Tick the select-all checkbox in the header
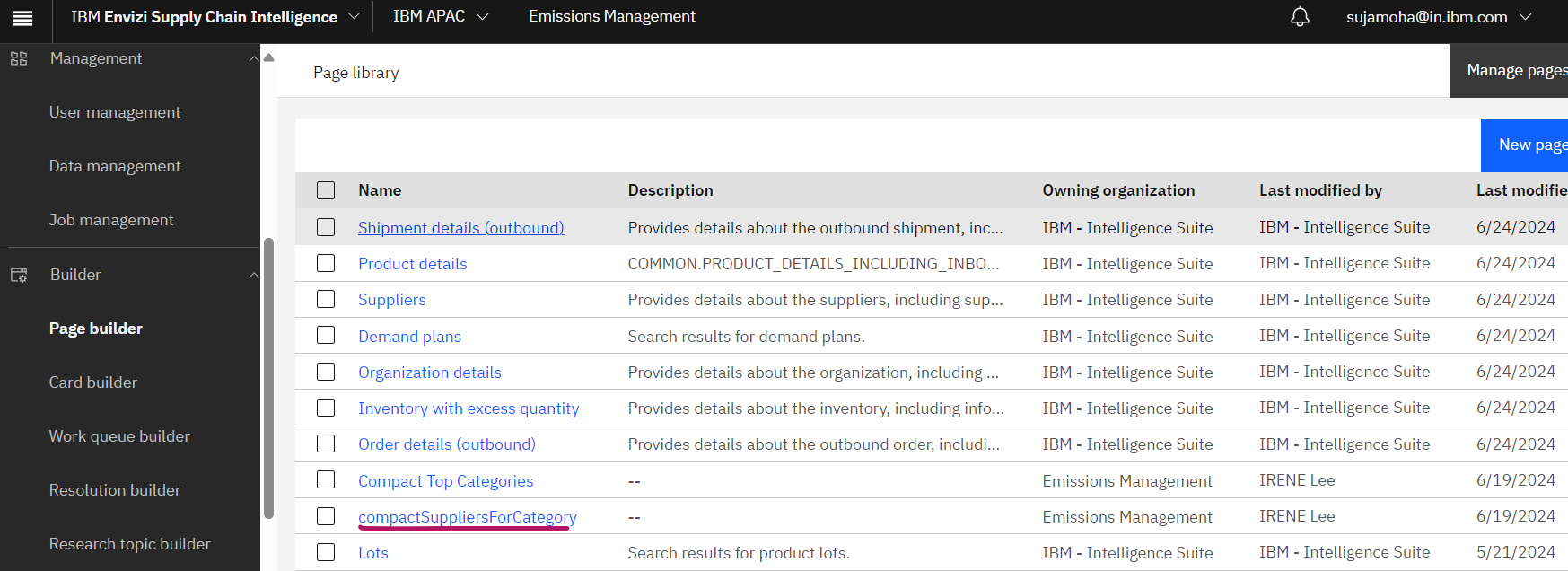1568x571 pixels. pos(326,190)
